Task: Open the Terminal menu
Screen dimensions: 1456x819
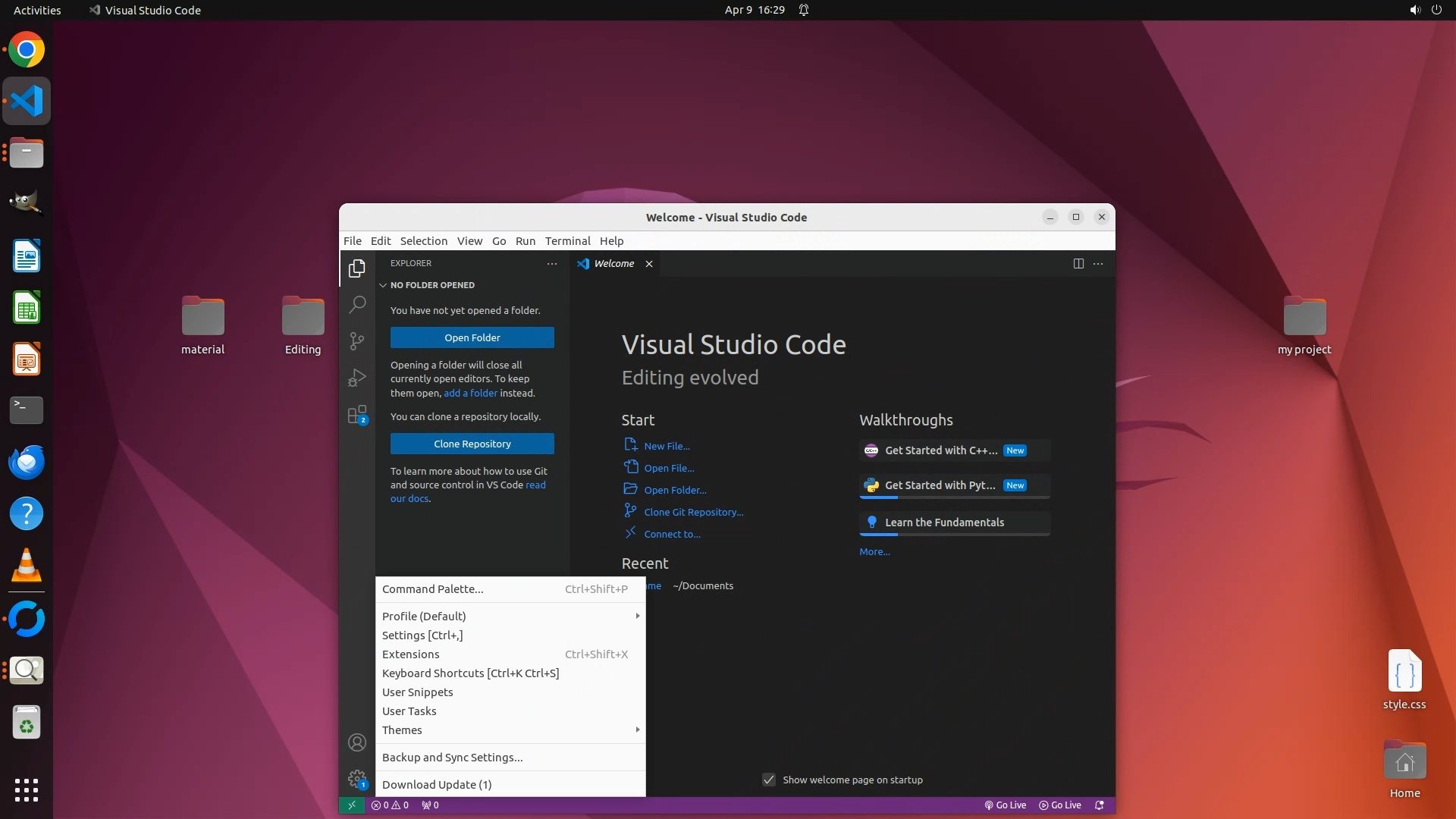Action: [567, 240]
